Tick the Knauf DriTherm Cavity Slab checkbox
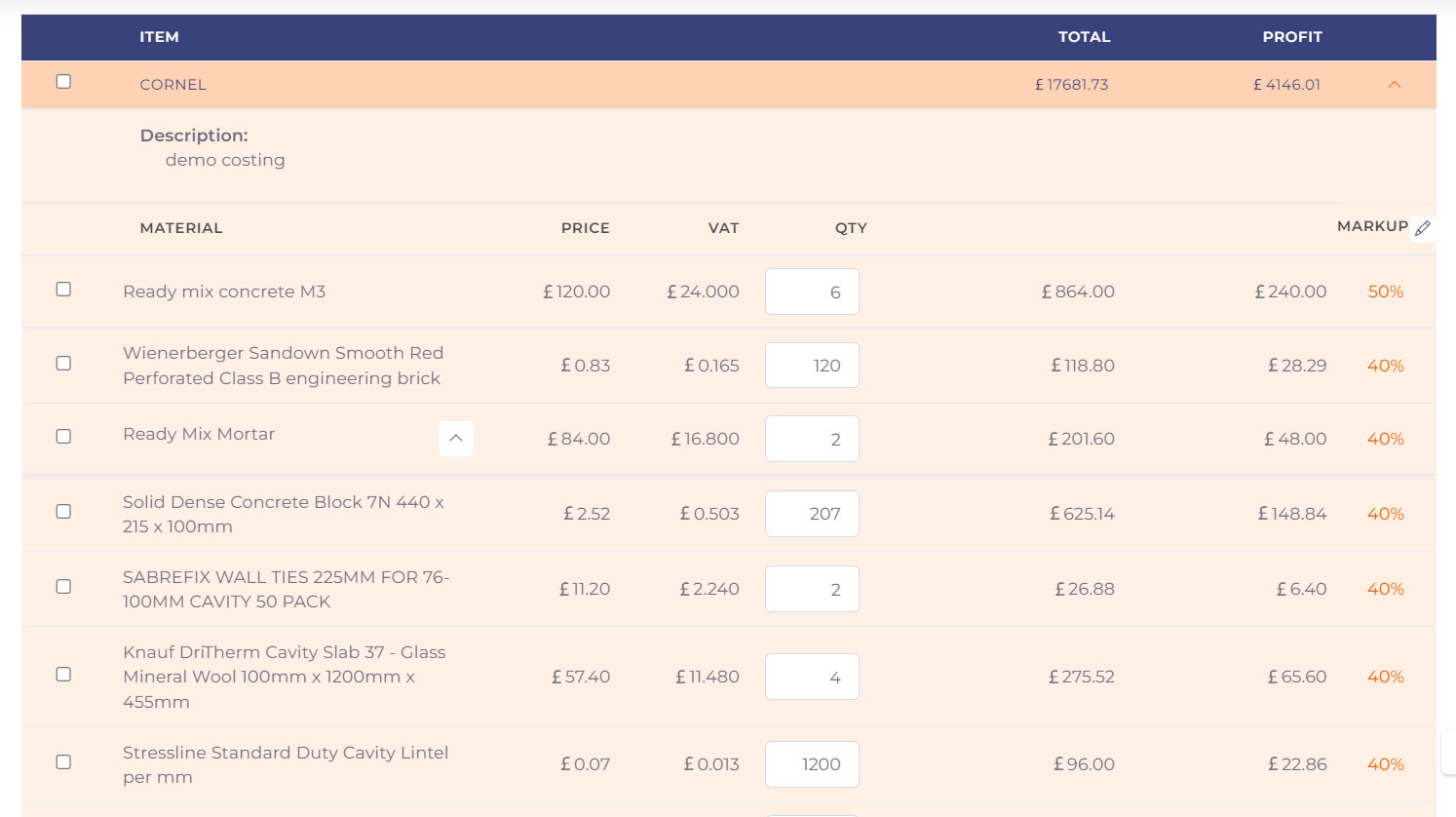1456x817 pixels. click(63, 675)
